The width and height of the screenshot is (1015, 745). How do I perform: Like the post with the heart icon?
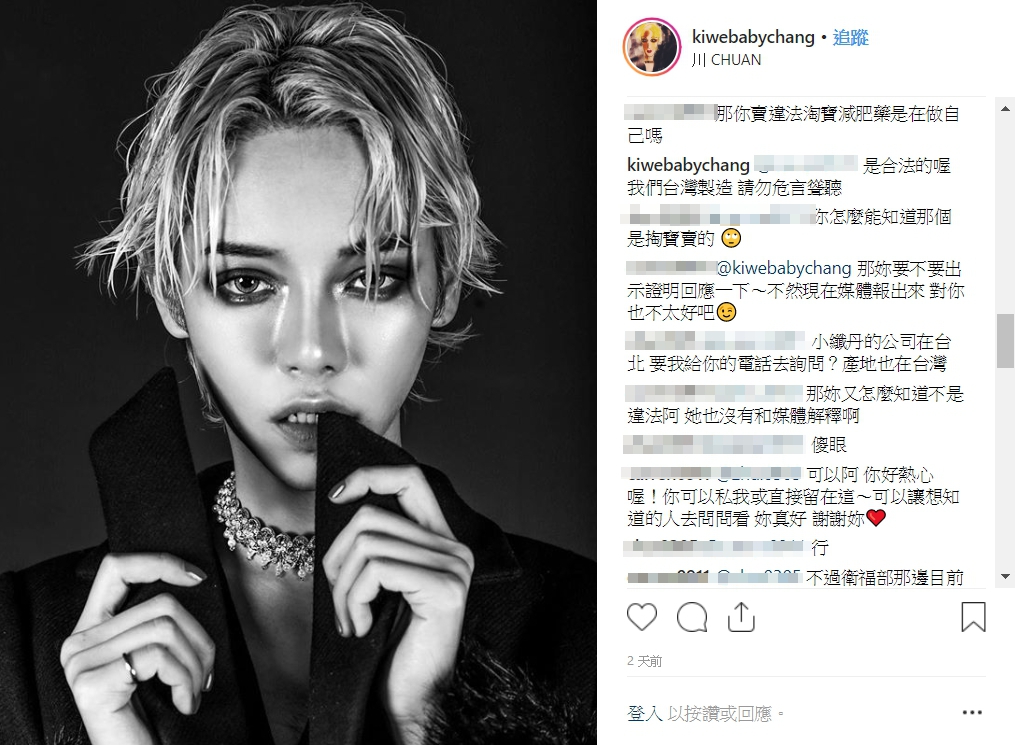tap(641, 617)
